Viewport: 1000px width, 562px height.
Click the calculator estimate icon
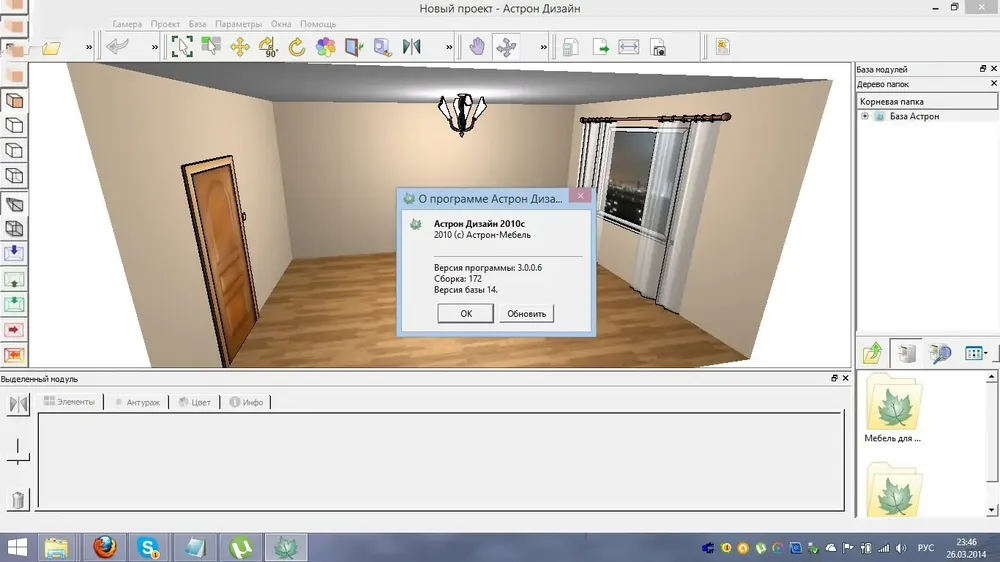570,47
